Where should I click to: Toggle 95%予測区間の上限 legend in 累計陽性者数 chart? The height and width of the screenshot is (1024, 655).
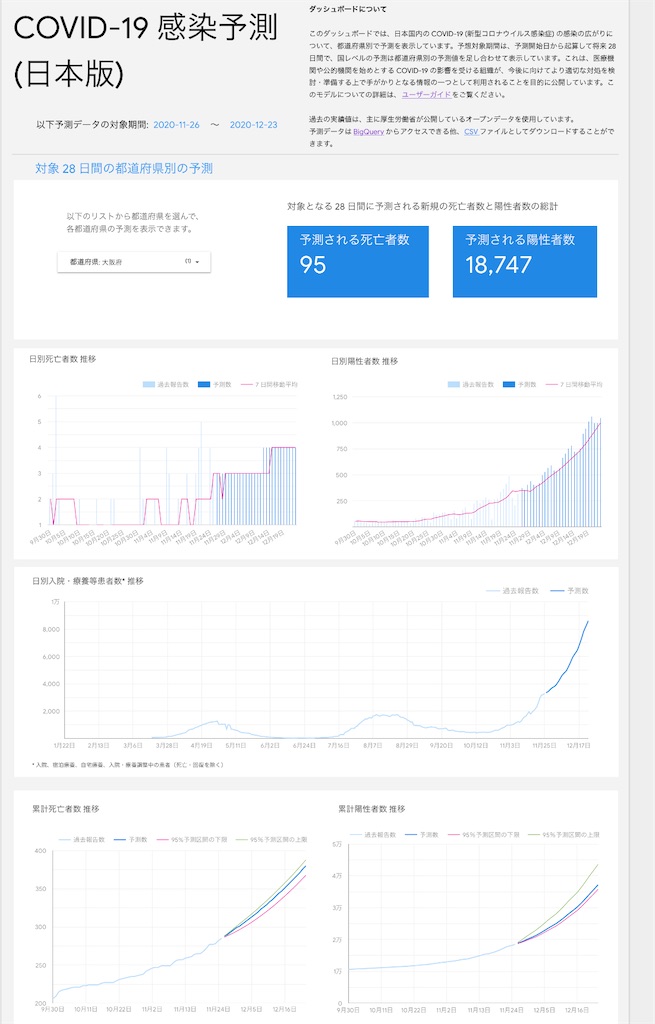[x=564, y=835]
